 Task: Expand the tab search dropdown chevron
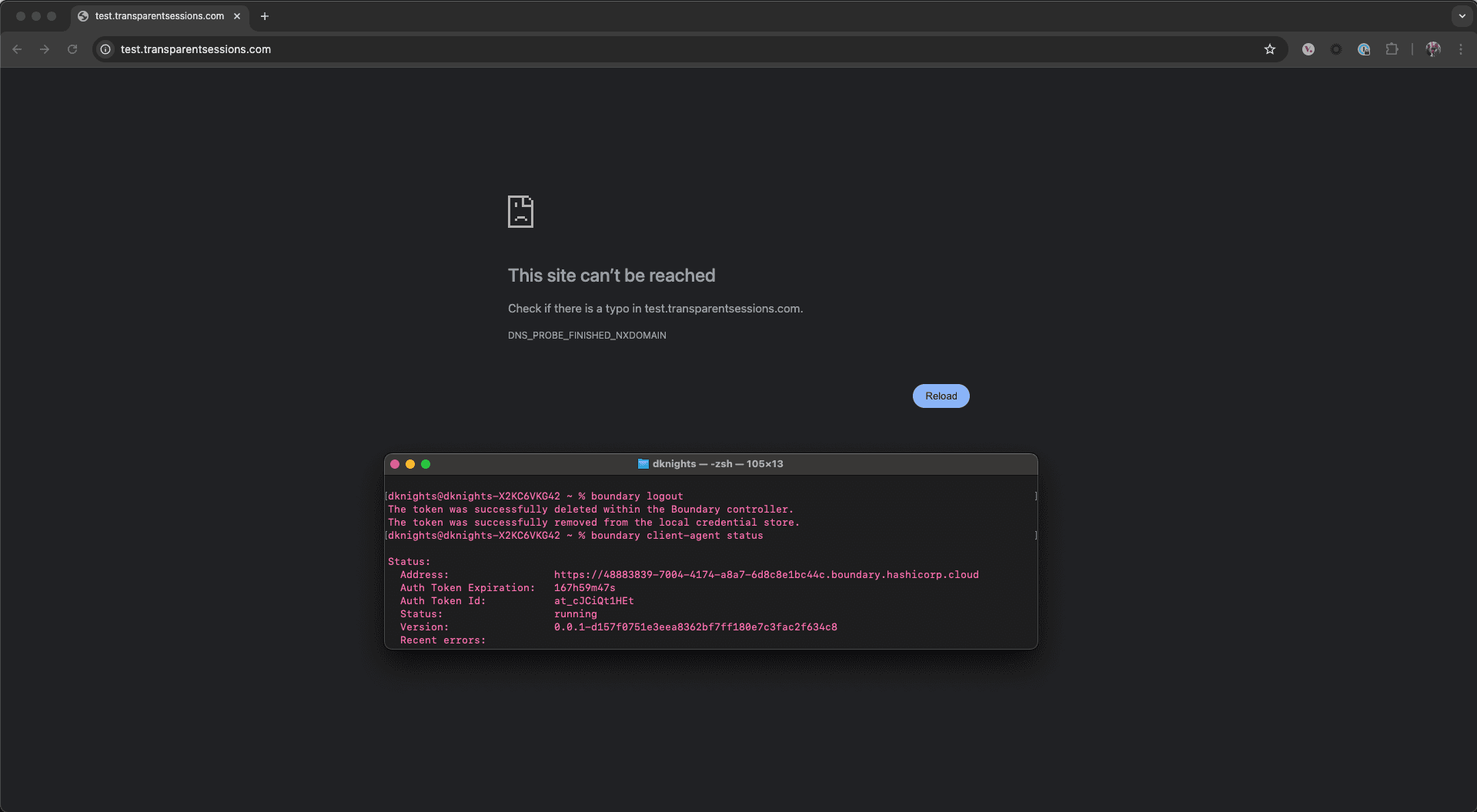(x=1462, y=16)
